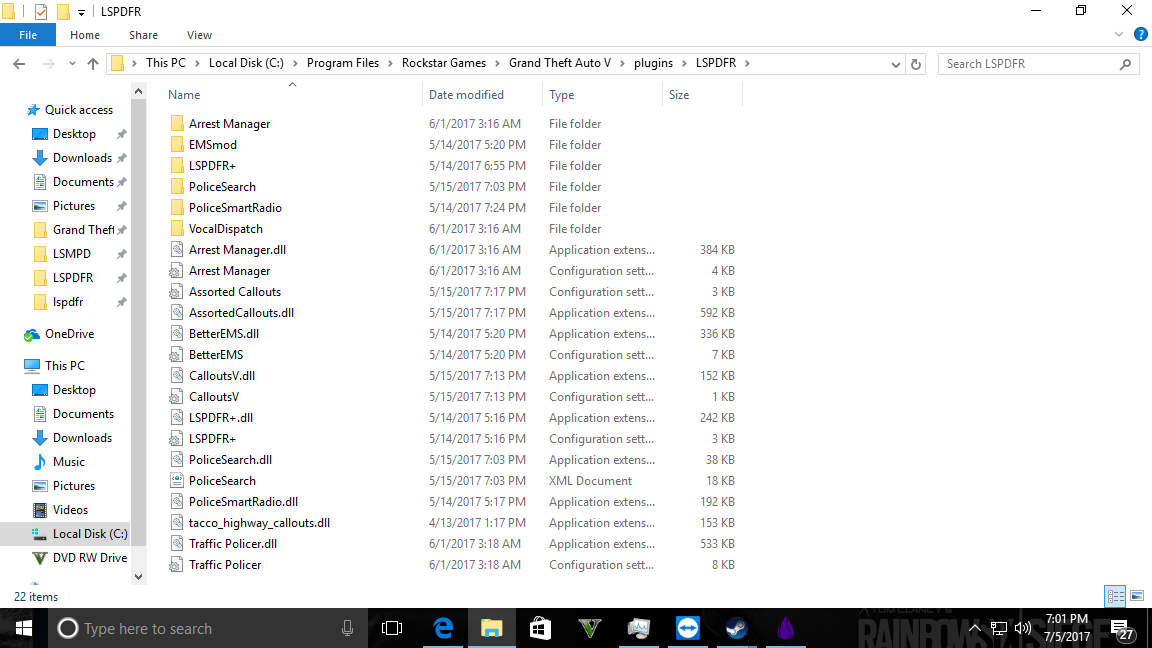Open the Help question mark icon
Image resolution: width=1152 pixels, height=648 pixels.
point(1140,35)
